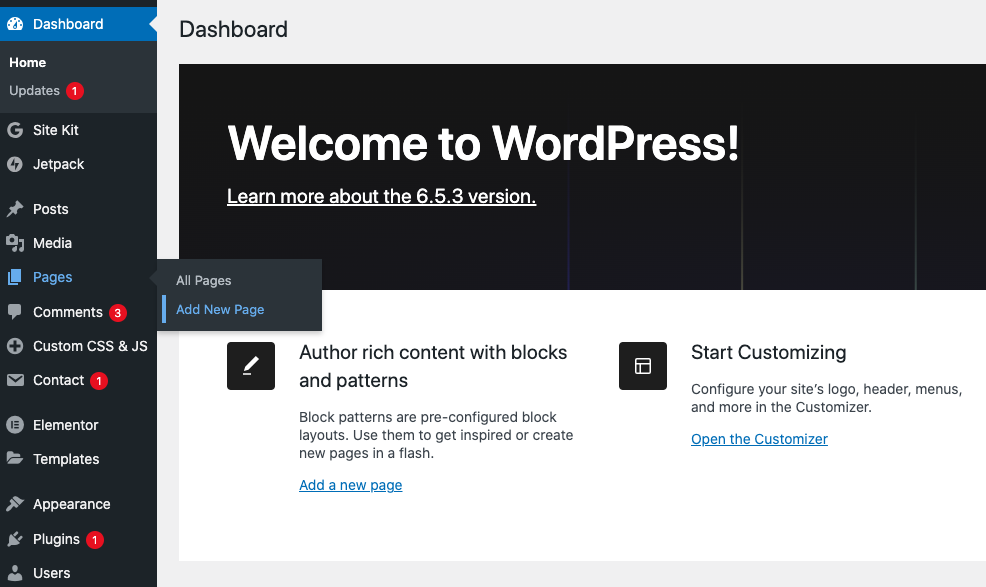Click the Posts pushpin icon

[x=15, y=209]
